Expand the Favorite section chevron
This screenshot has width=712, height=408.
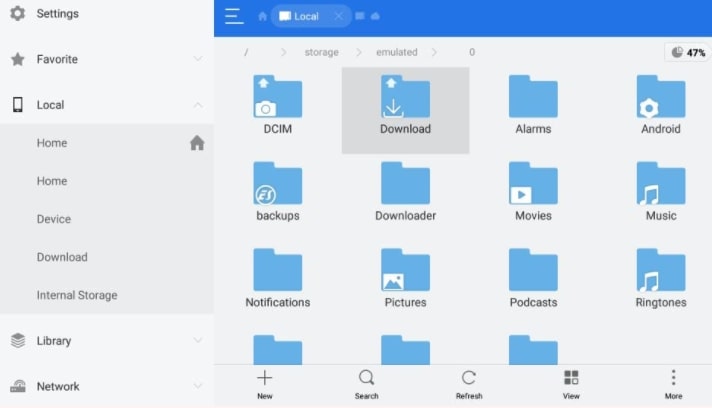(x=198, y=59)
